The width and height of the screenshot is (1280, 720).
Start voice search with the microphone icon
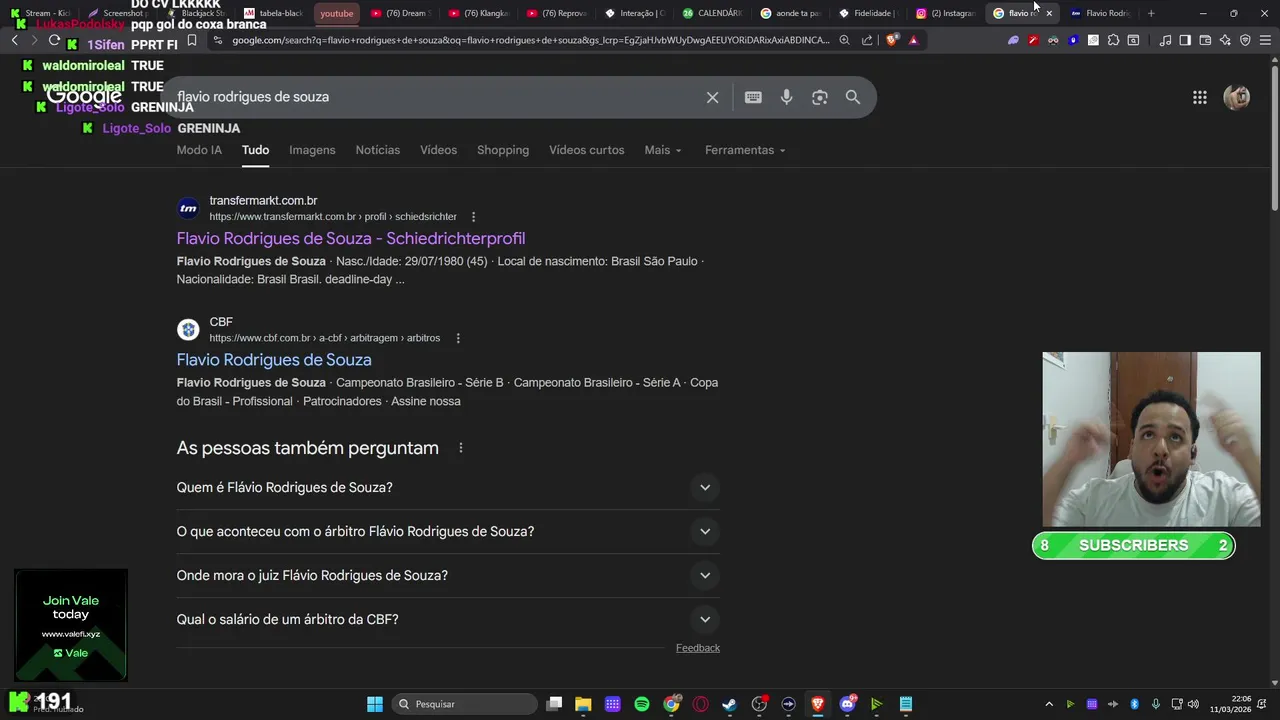click(787, 97)
